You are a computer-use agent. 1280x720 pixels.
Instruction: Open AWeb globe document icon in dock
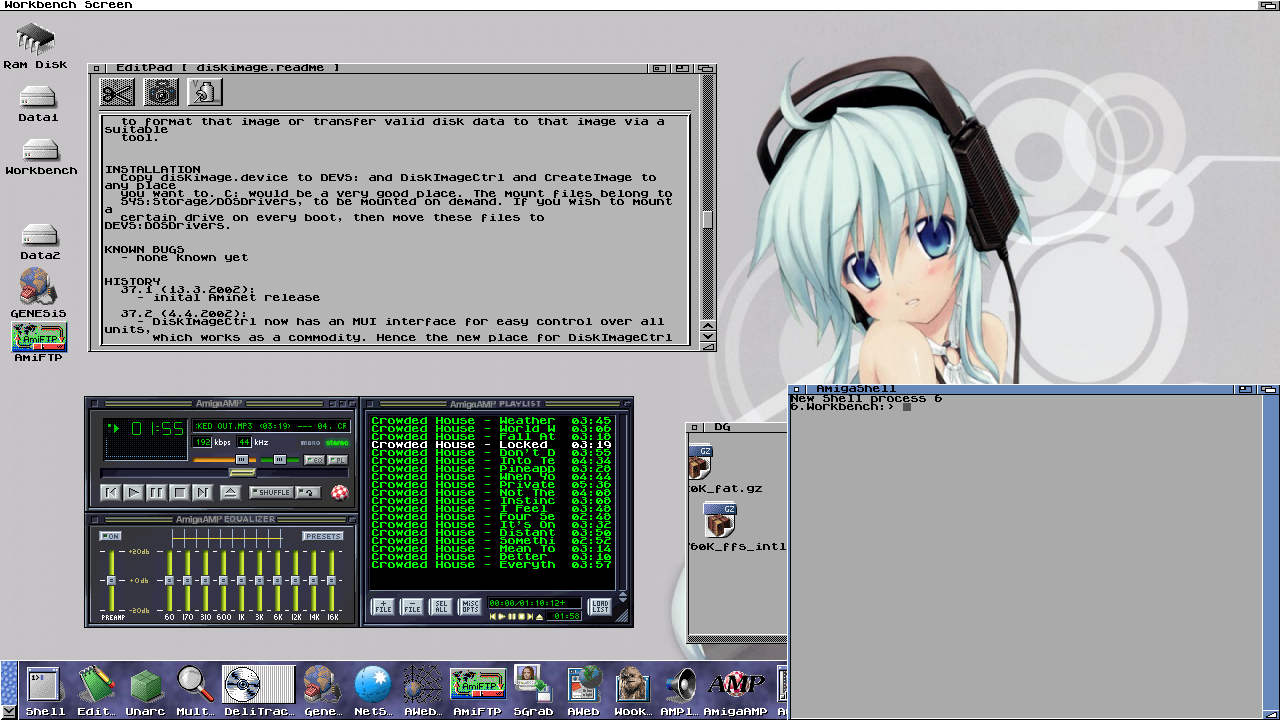(x=584, y=691)
